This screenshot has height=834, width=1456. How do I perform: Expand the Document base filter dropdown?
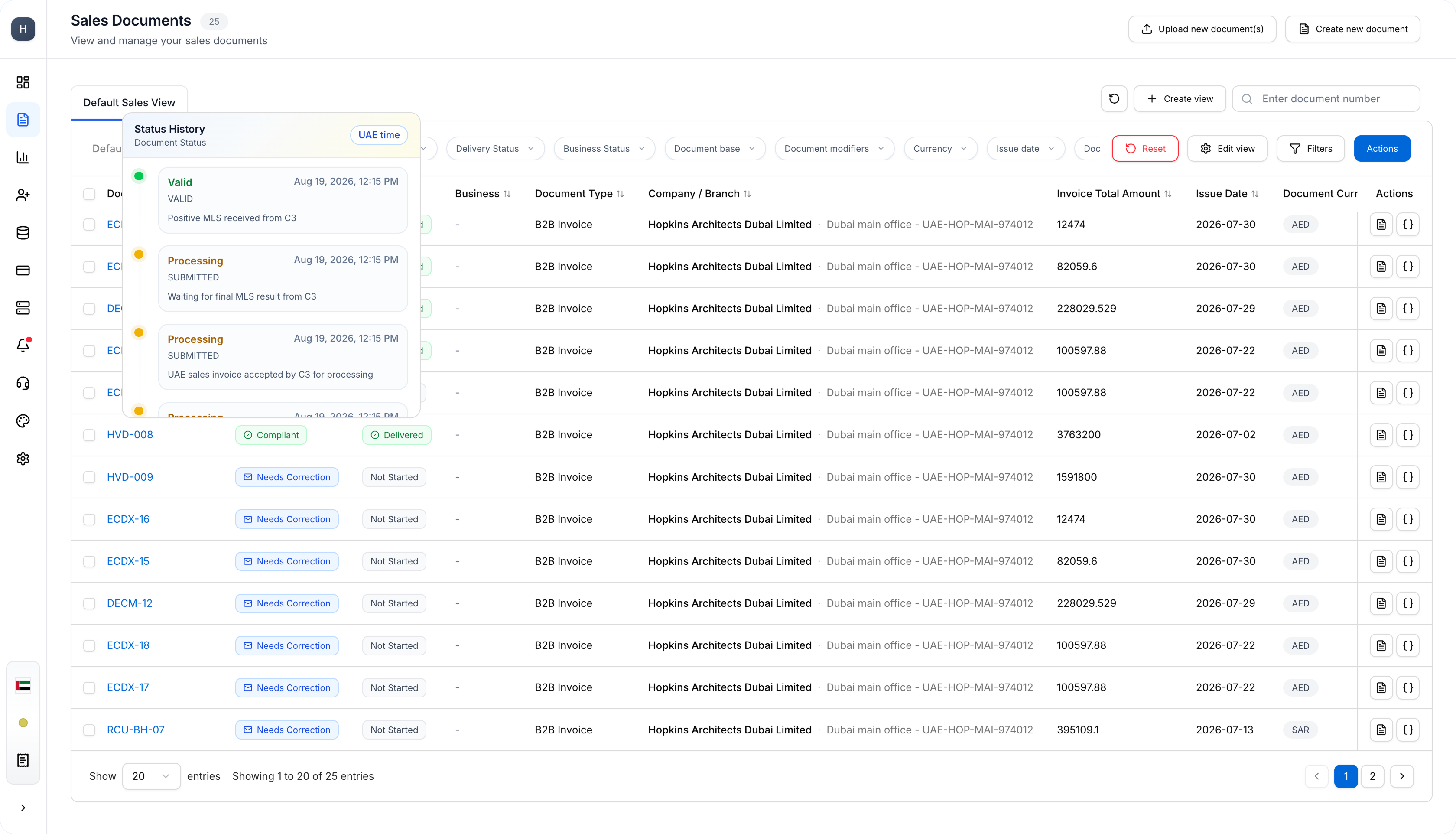715,148
